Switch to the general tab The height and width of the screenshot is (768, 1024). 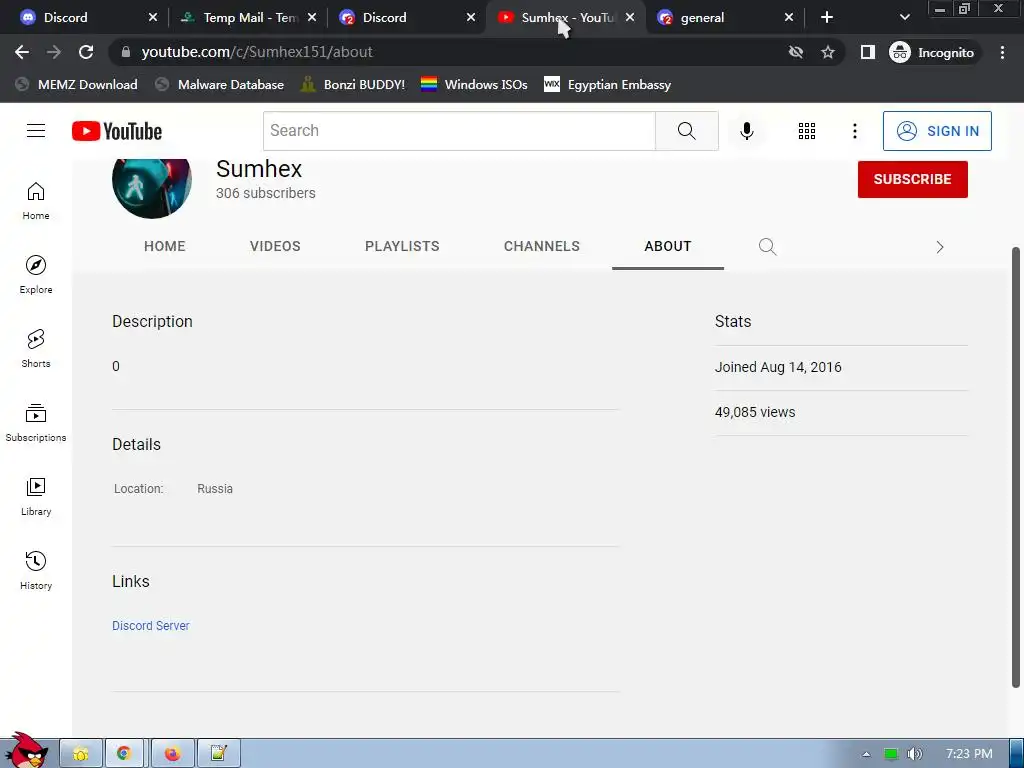tap(718, 18)
